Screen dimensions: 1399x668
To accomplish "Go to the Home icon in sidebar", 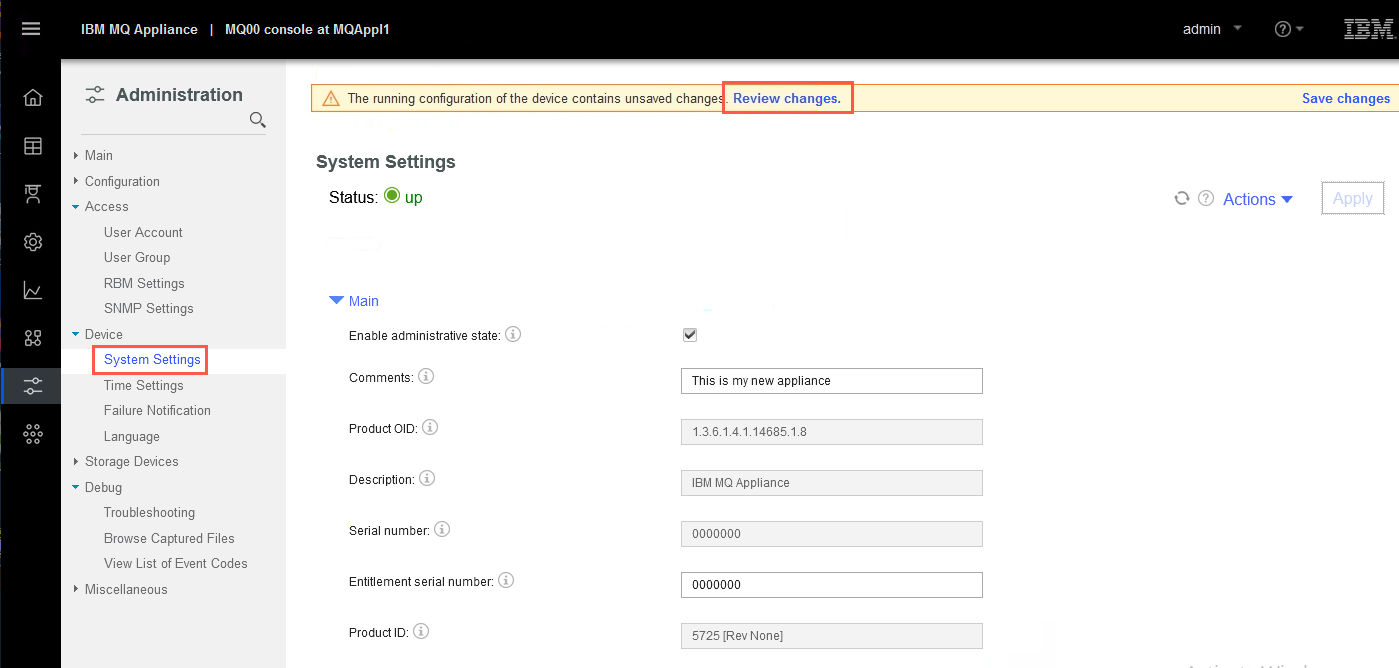I will [x=33, y=97].
